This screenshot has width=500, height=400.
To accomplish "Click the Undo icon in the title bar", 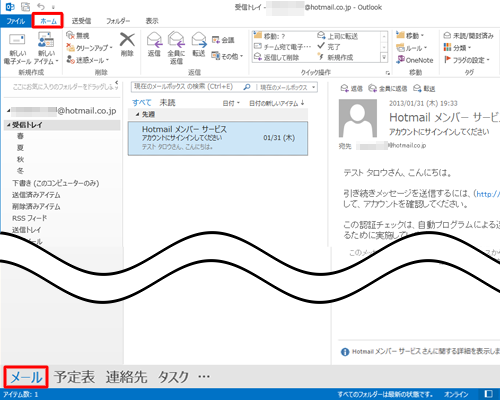I will [41, 6].
